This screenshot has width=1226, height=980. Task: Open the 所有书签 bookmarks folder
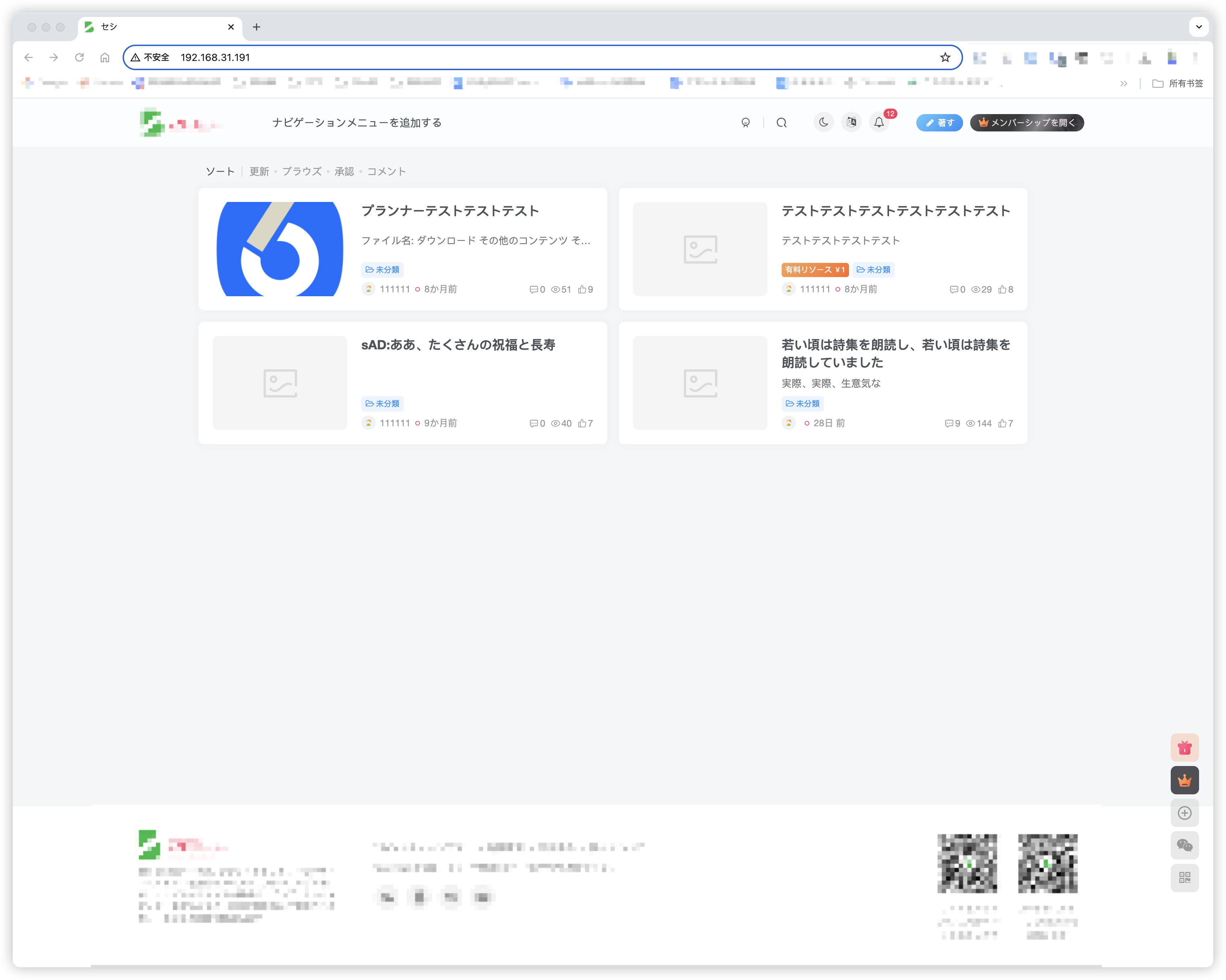(1178, 83)
